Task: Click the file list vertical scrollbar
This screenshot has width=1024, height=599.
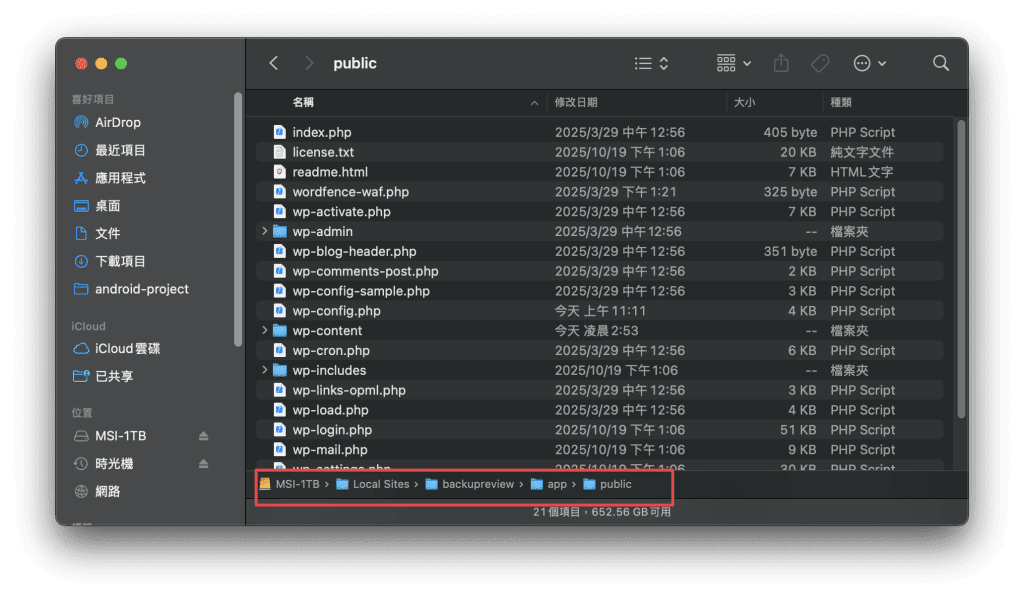Action: coord(961,270)
